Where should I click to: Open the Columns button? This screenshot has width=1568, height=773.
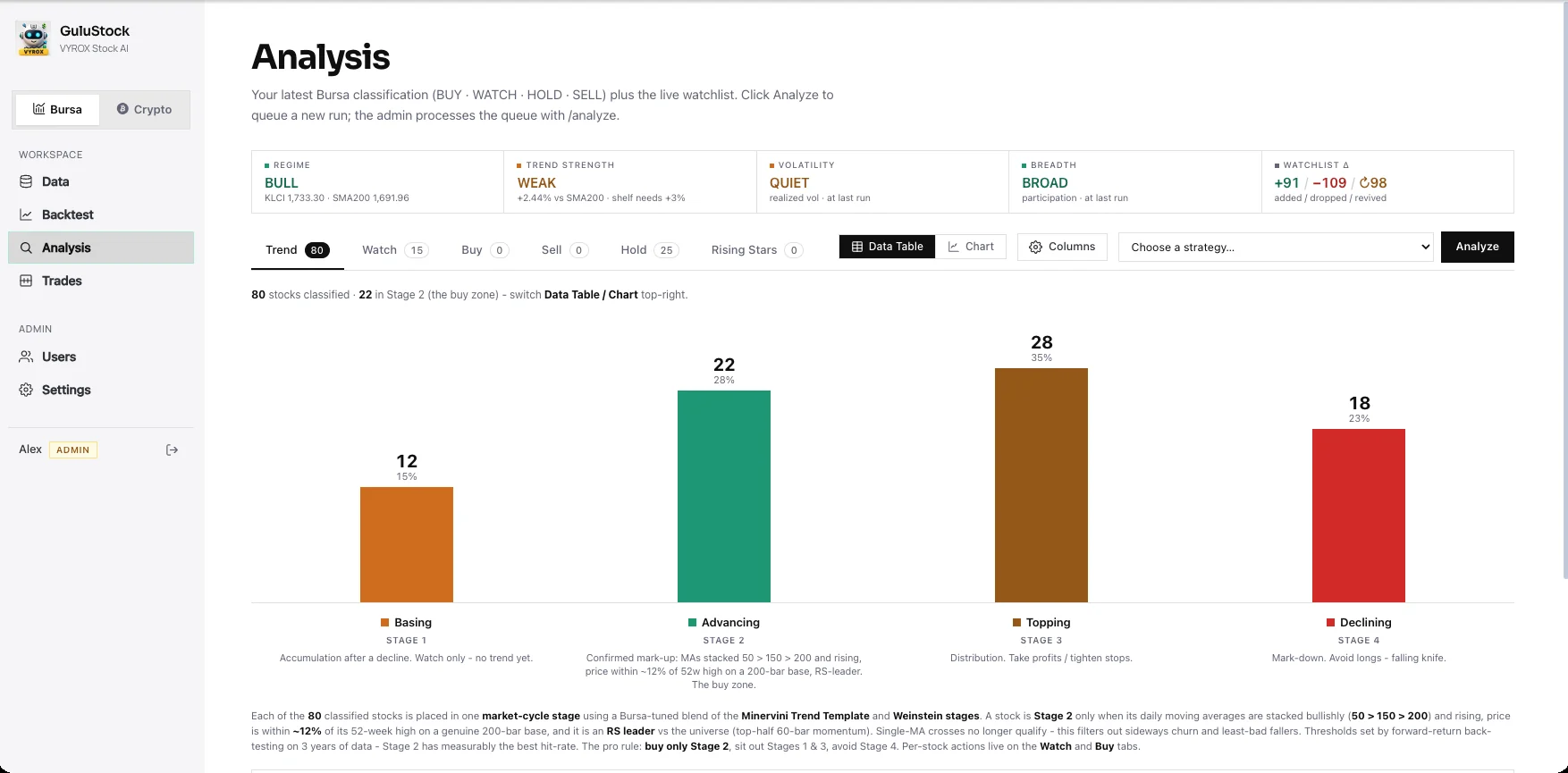click(x=1062, y=247)
